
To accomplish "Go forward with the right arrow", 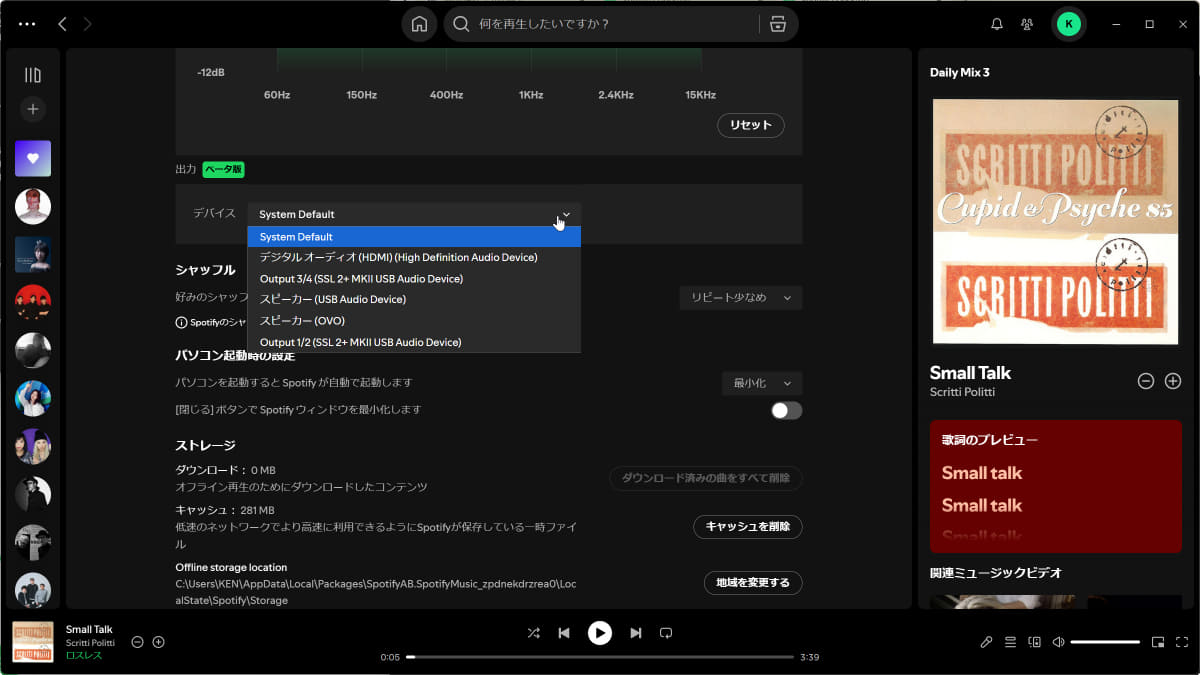I will coord(88,24).
